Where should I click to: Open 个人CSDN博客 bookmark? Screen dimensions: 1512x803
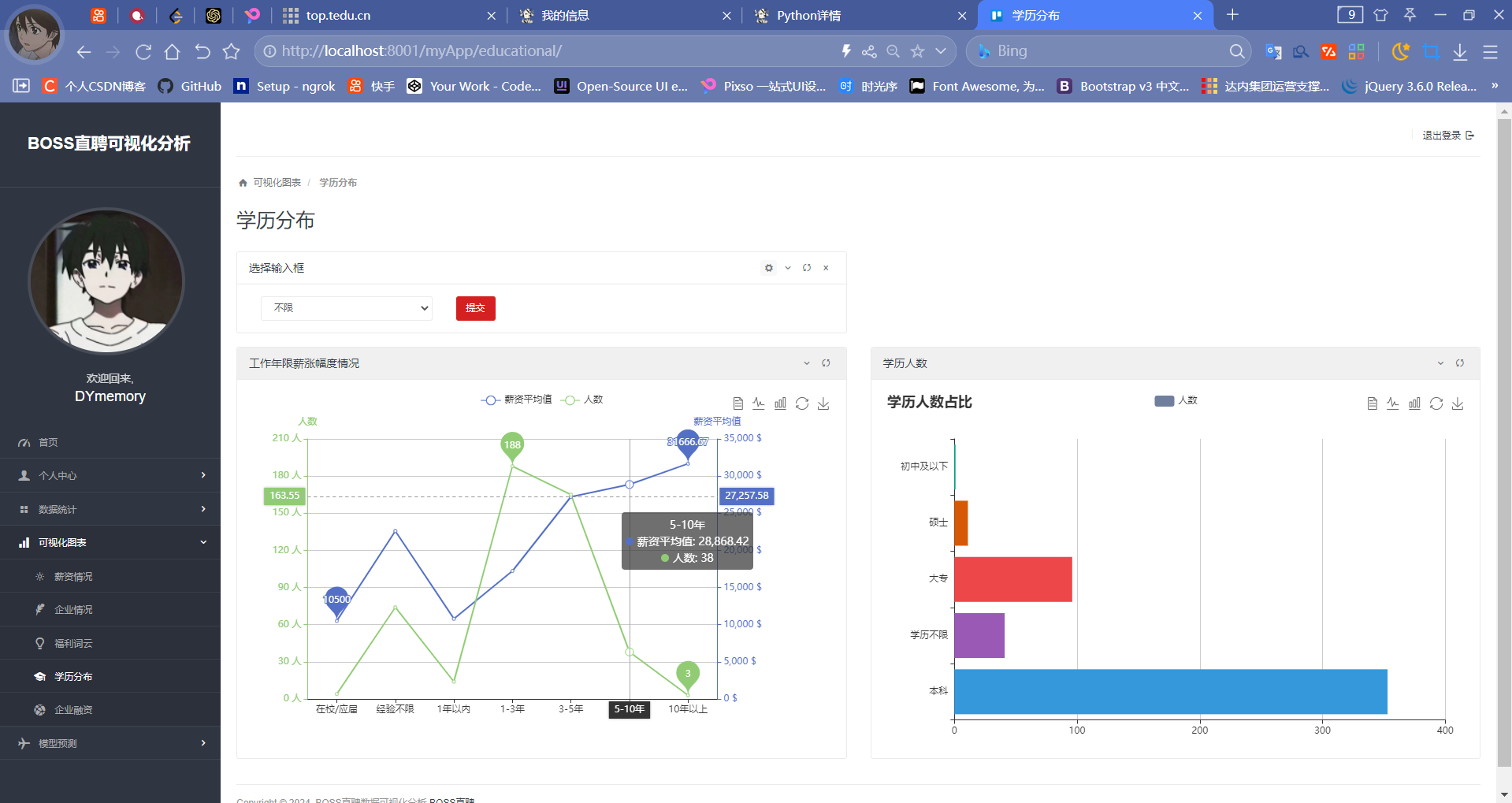click(94, 87)
